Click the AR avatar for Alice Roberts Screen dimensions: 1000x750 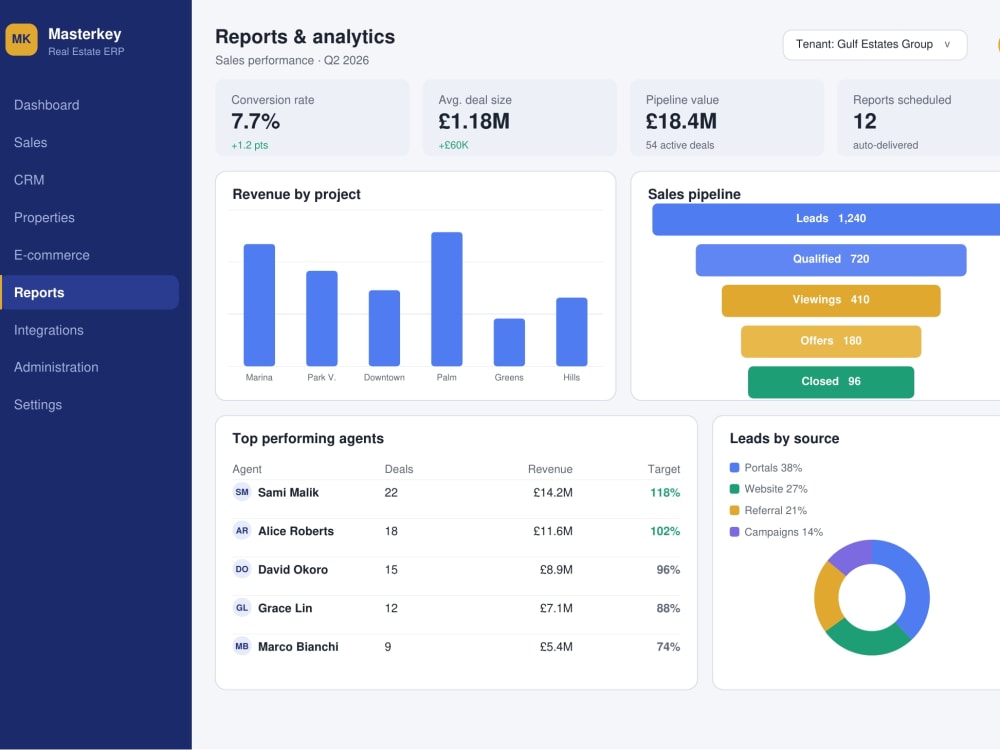(242, 531)
